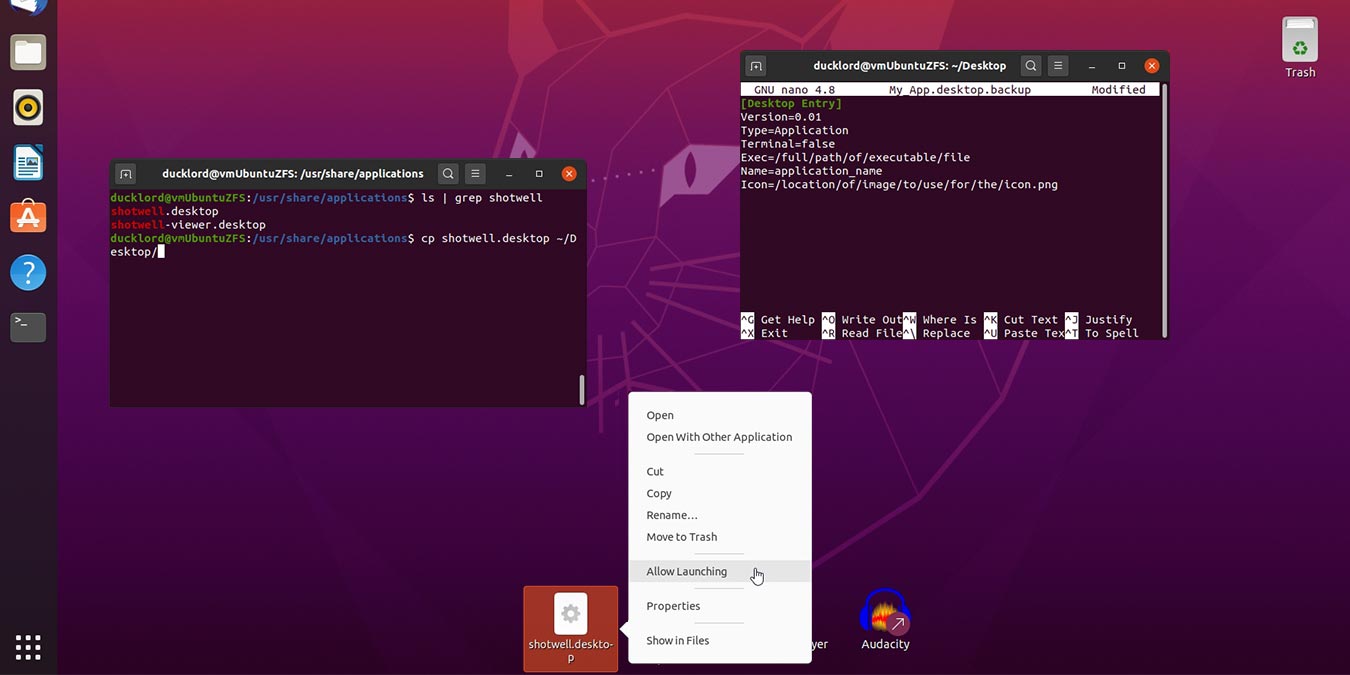Open the Files folder icon in the dock
Image resolution: width=1350 pixels, height=675 pixels.
pyautogui.click(x=27, y=52)
